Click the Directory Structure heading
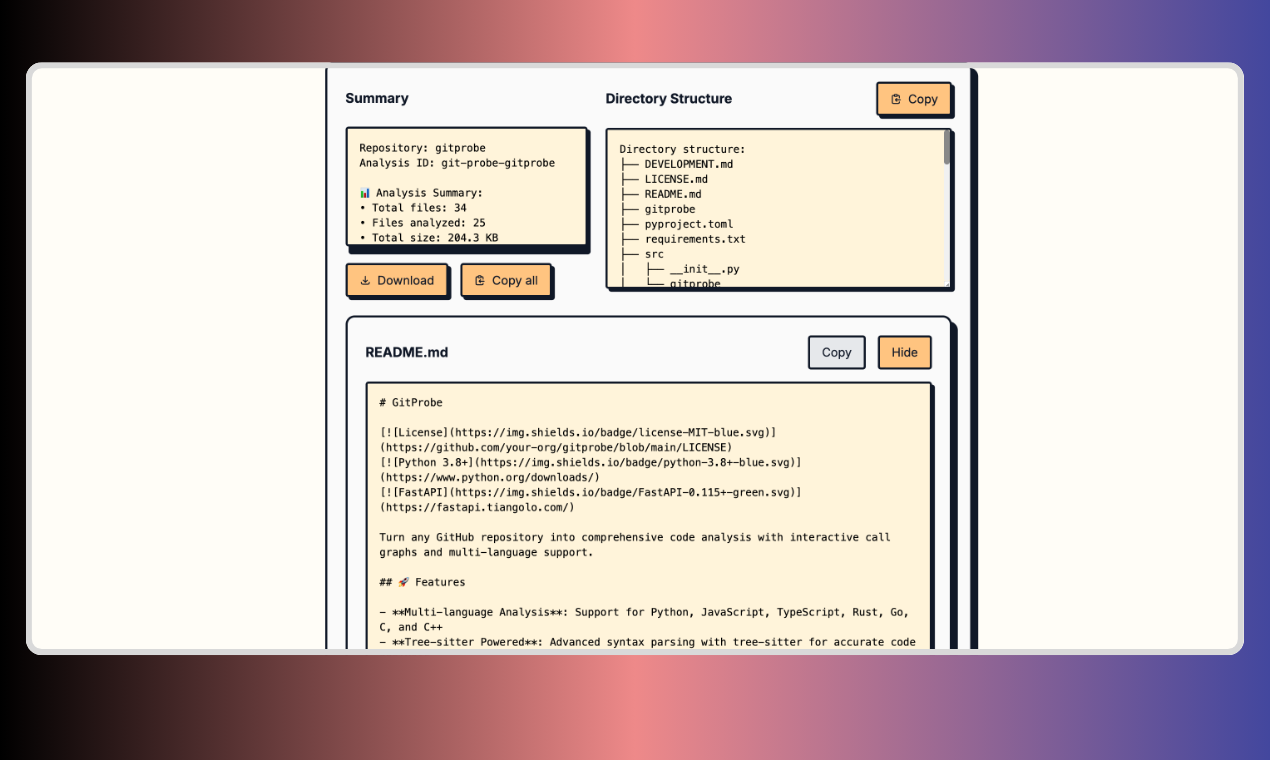The image size is (1270, 760). 669,98
